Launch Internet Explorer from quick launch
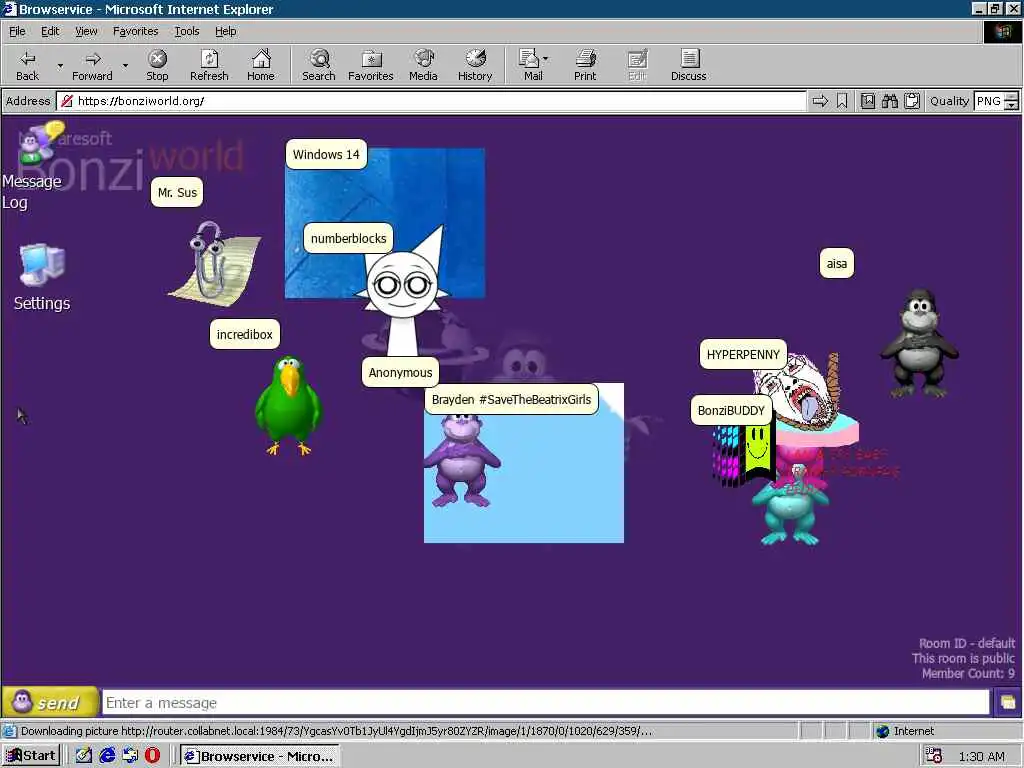Screen dimensions: 1024x768 107,756
